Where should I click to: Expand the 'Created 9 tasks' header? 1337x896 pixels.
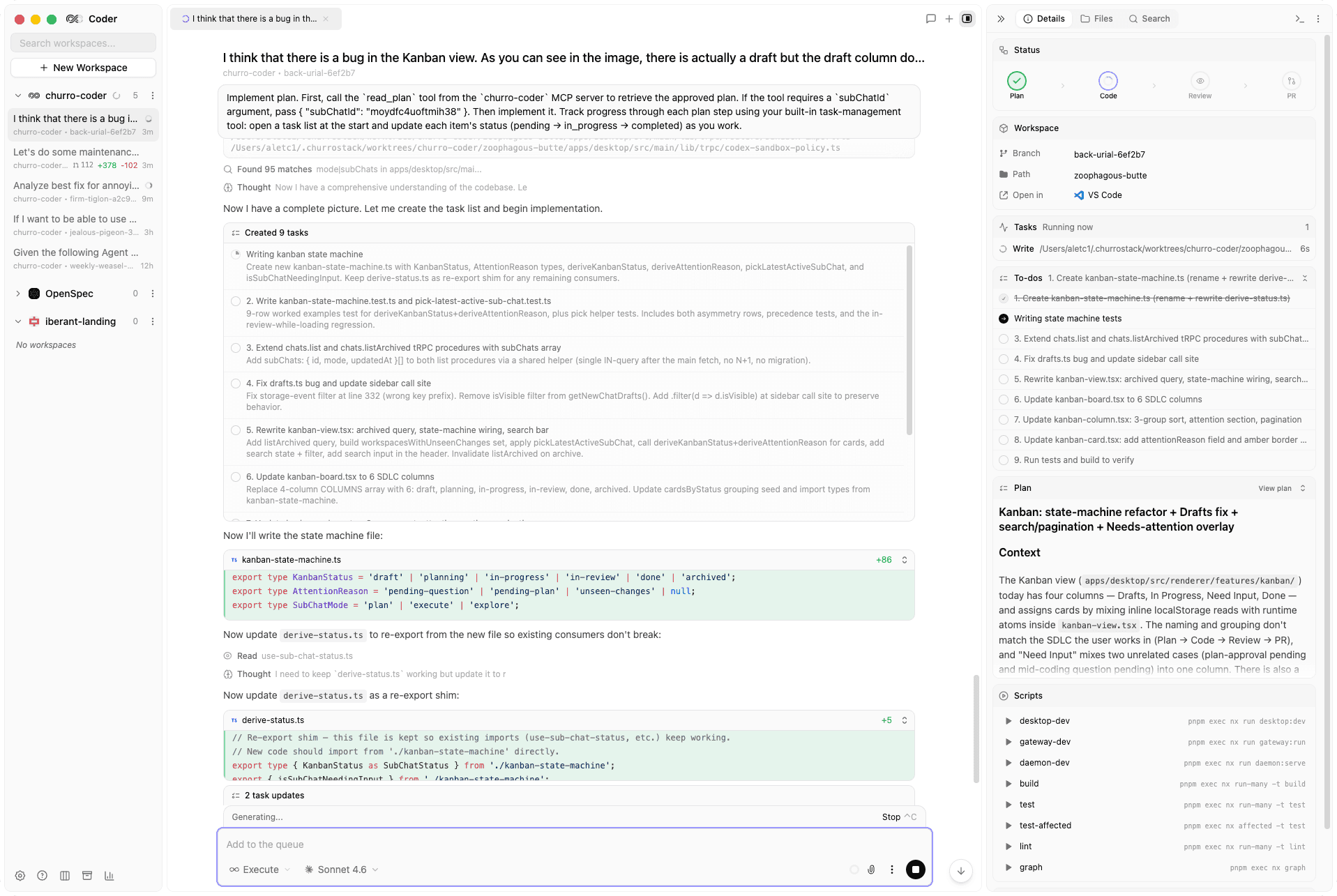pyautogui.click(x=568, y=233)
